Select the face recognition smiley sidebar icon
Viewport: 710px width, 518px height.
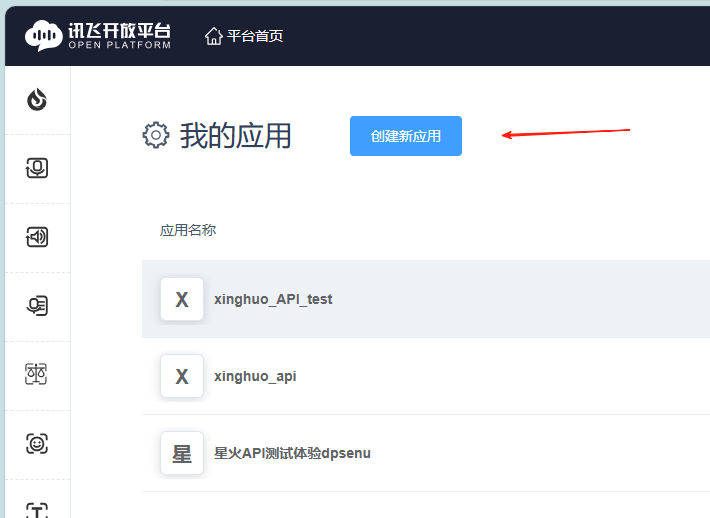37,443
